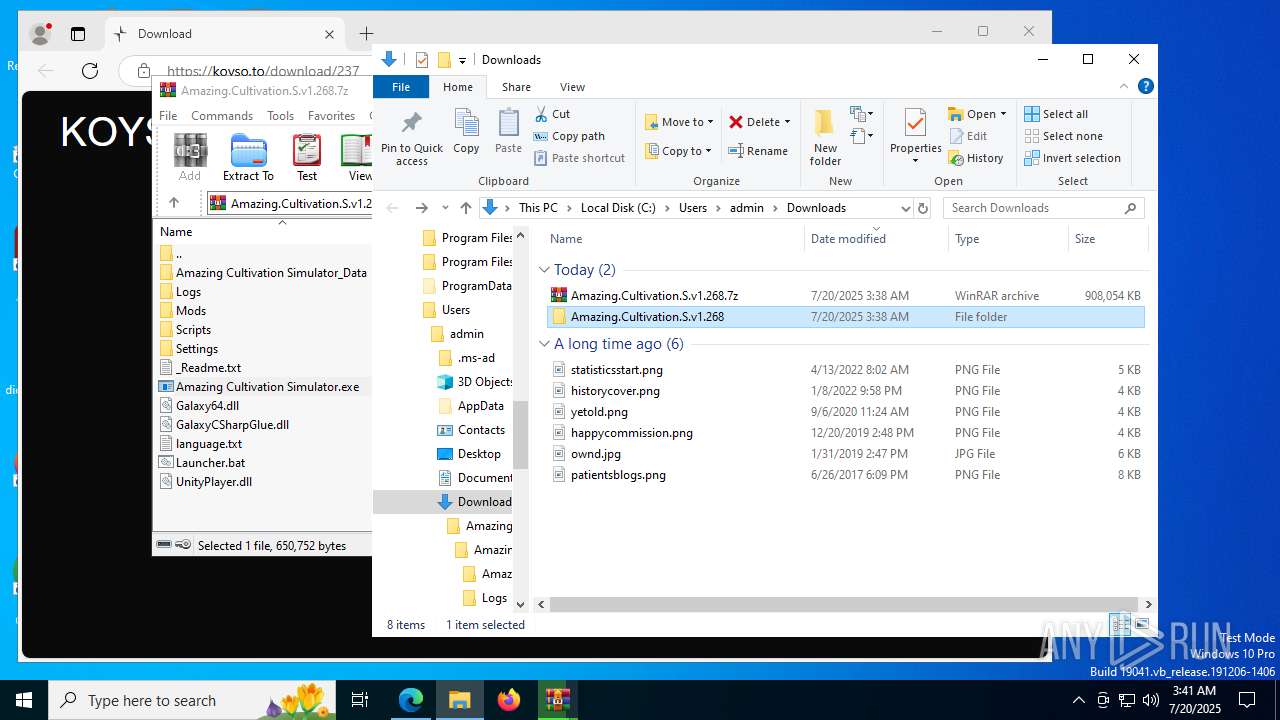Open Explorer Help question mark icon

pos(1146,86)
